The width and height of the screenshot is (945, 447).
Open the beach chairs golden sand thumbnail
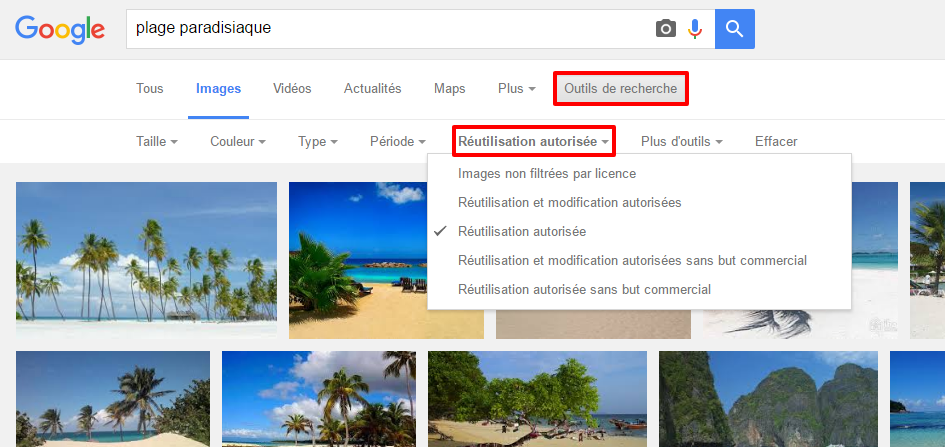pos(358,260)
